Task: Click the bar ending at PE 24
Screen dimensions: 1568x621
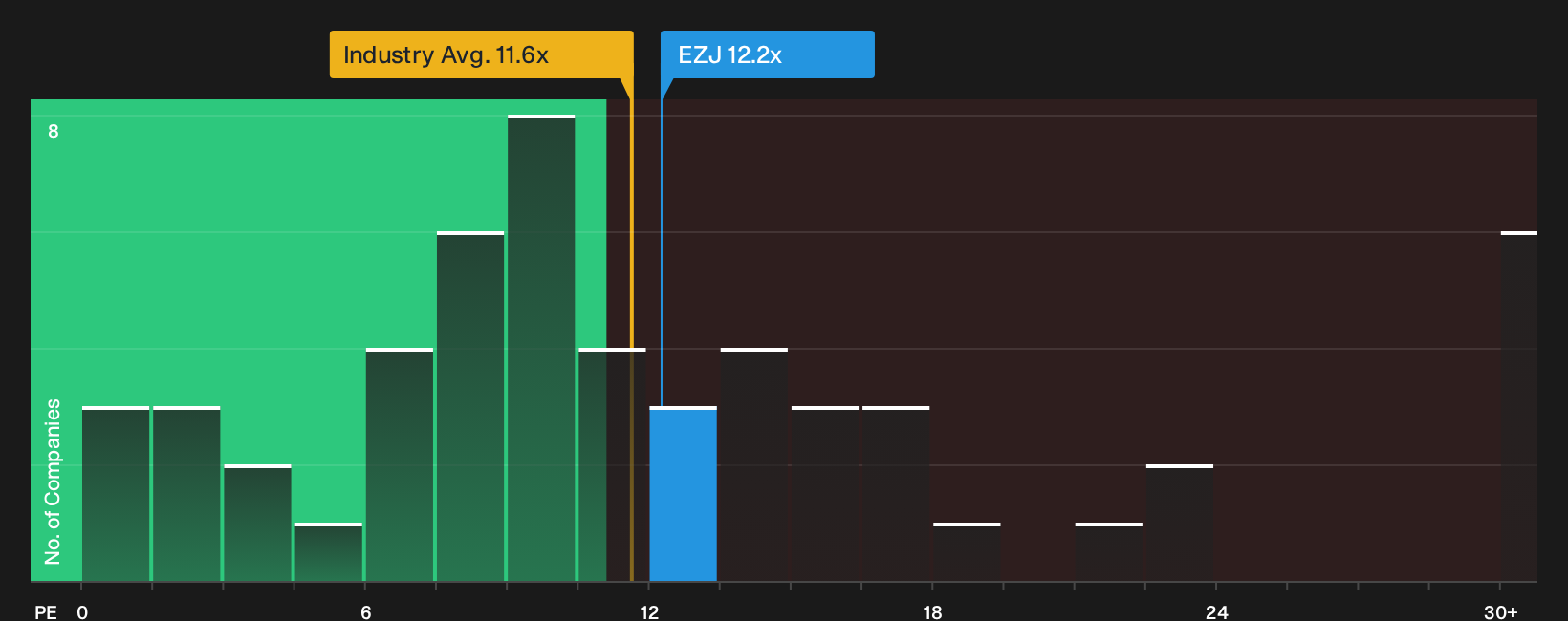Action: pyautogui.click(x=1180, y=524)
